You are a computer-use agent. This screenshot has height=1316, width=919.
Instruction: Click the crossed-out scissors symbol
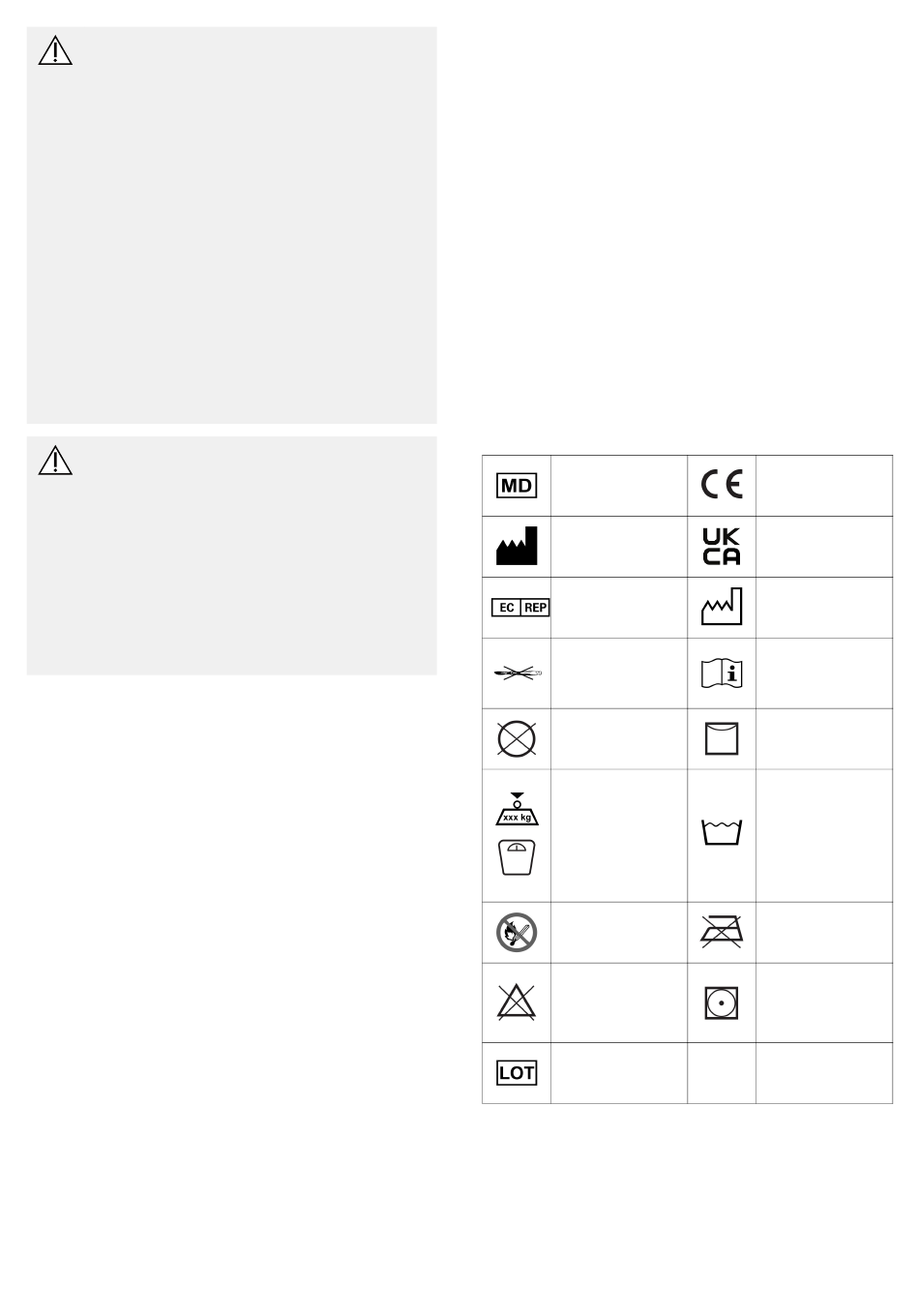click(x=519, y=673)
